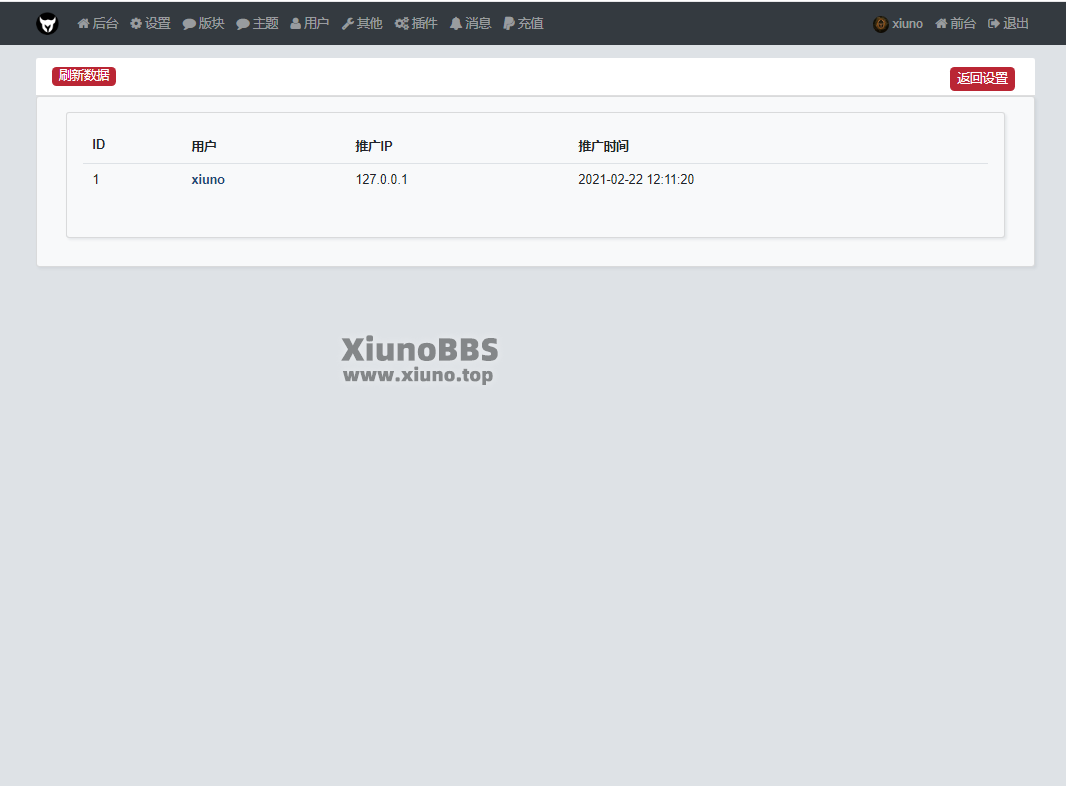This screenshot has height=786, width=1066.
Task: Open the 用户 person icon menu
Action: (310, 24)
